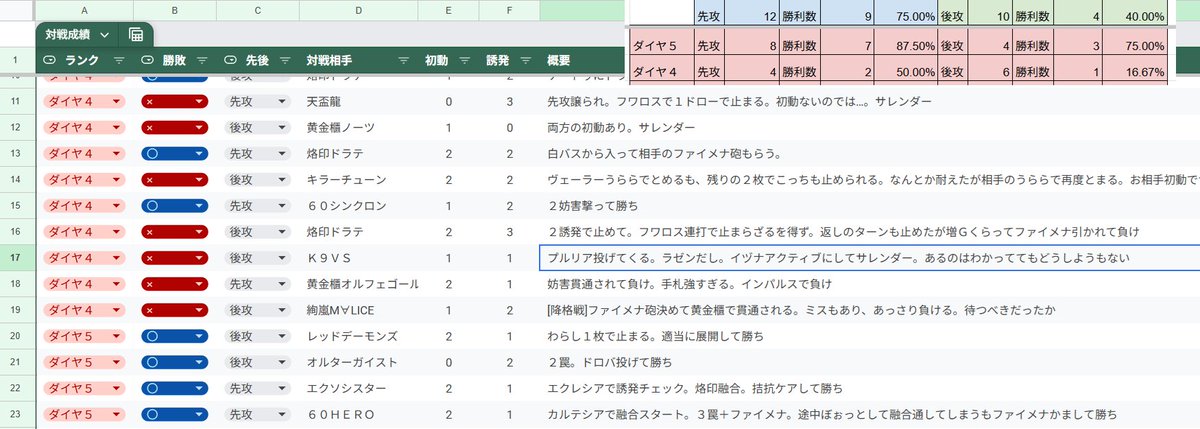Open the ダイヤ4 rank dropdown in row 11
Image resolution: width=1200 pixels, height=429 pixels.
[83, 101]
